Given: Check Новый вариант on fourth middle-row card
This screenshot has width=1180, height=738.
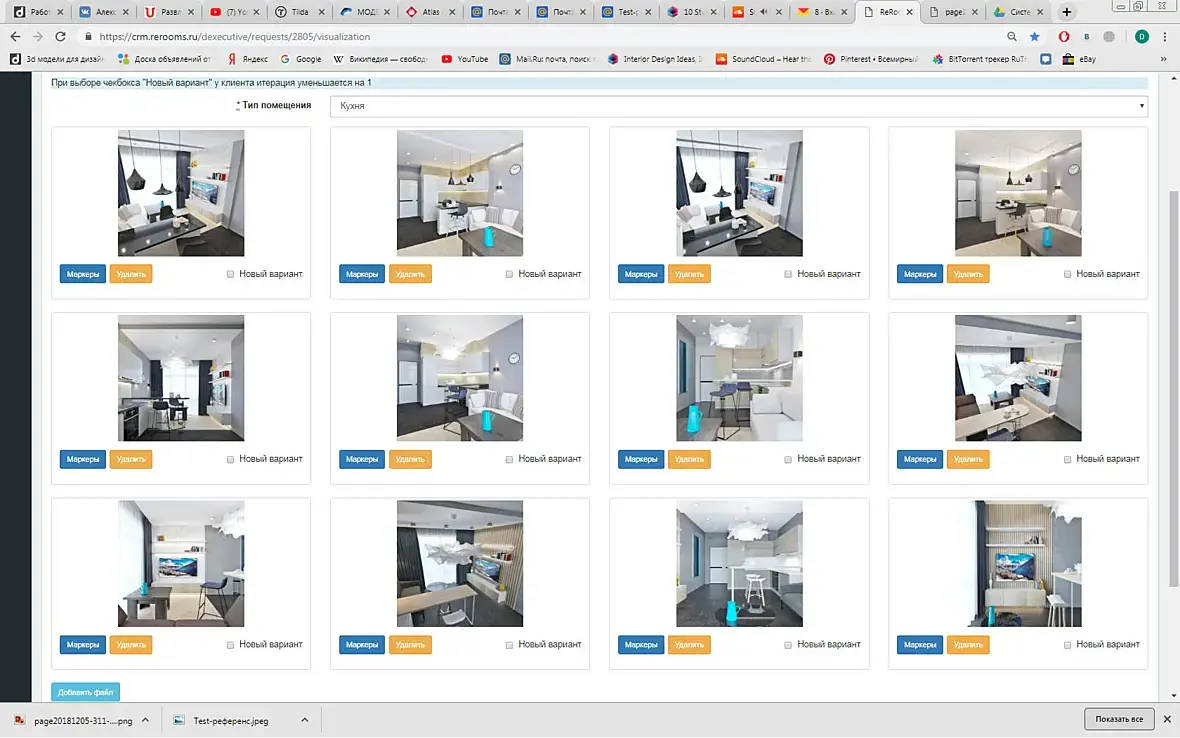Looking at the screenshot, I should (1067, 459).
